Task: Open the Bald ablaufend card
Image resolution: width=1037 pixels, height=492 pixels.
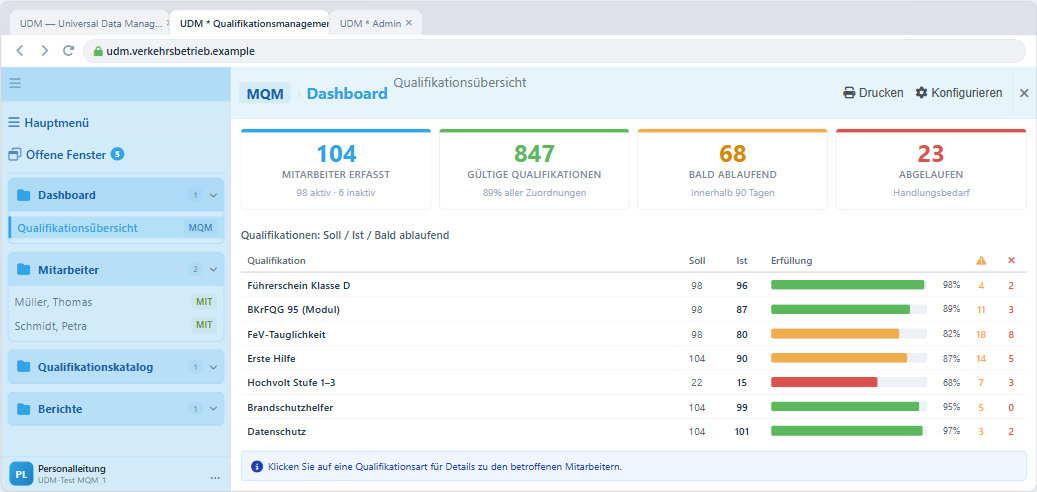Action: pos(733,169)
